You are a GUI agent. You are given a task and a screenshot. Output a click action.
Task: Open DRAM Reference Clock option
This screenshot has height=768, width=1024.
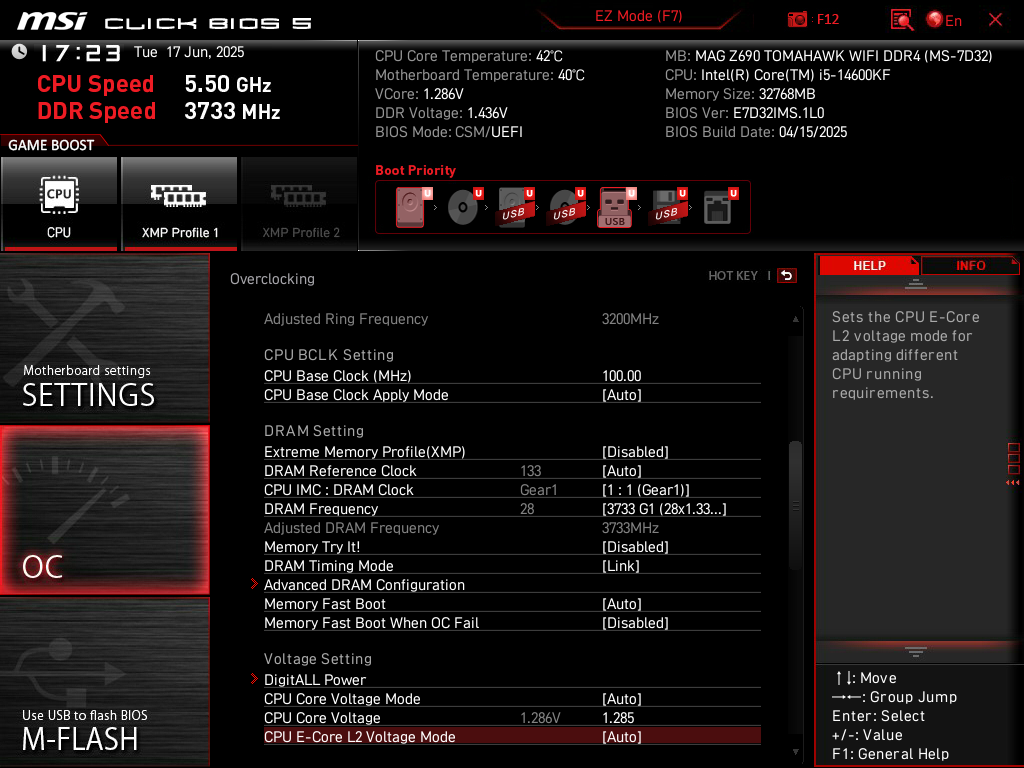(512, 471)
